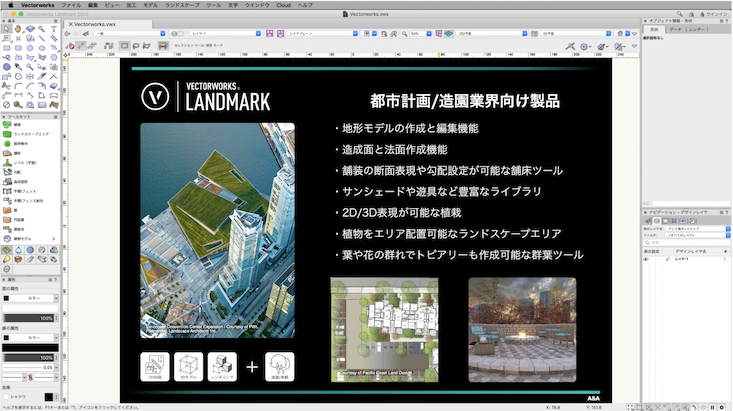Select the Mirror tool
Screen dimensions: 733x411
coord(30,76)
